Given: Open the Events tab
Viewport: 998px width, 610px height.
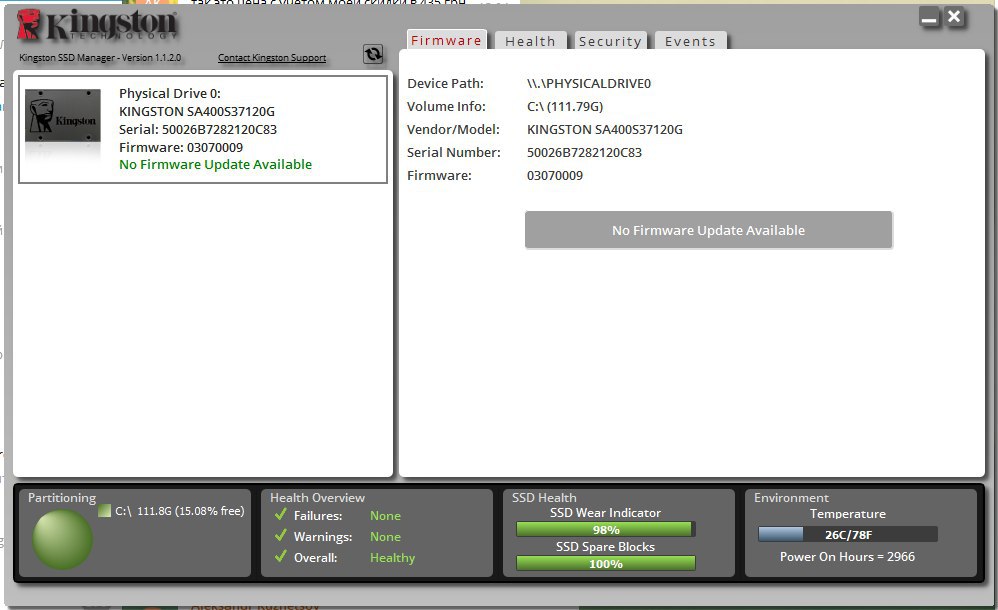Looking at the screenshot, I should pyautogui.click(x=690, y=41).
